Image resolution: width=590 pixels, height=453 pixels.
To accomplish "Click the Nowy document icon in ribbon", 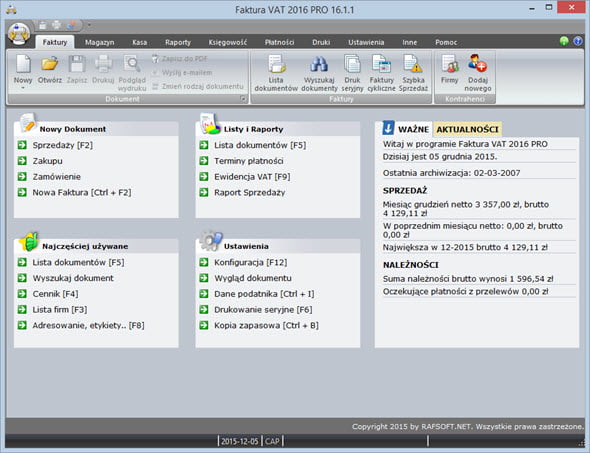I will point(23,64).
